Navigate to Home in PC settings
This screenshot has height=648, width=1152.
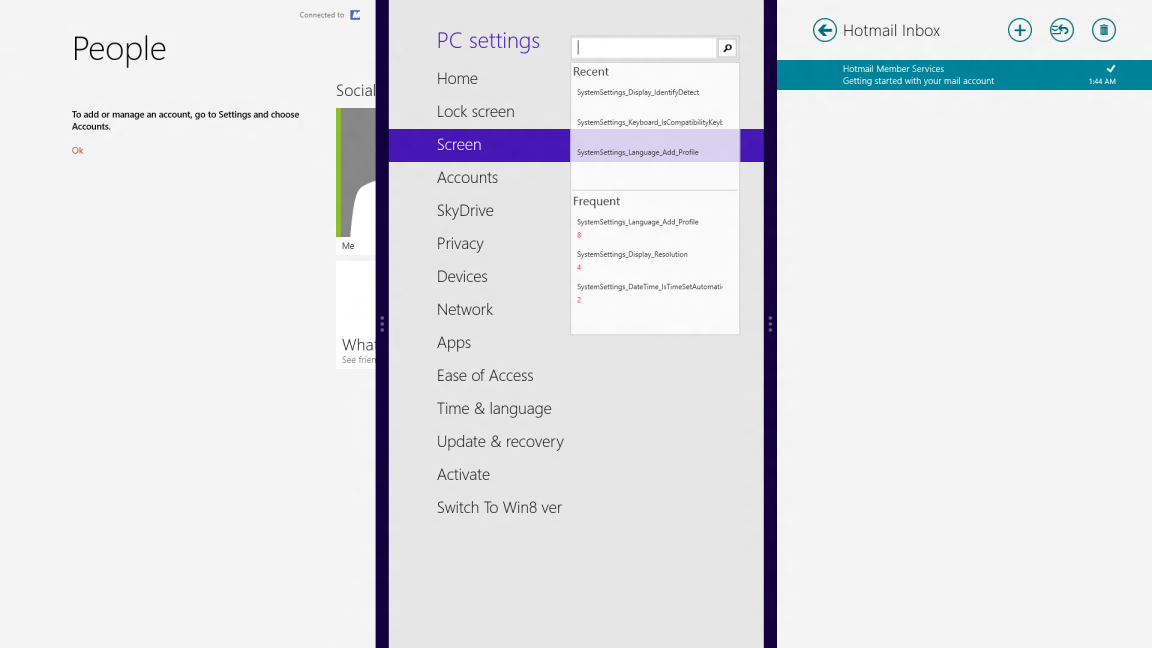(x=457, y=78)
